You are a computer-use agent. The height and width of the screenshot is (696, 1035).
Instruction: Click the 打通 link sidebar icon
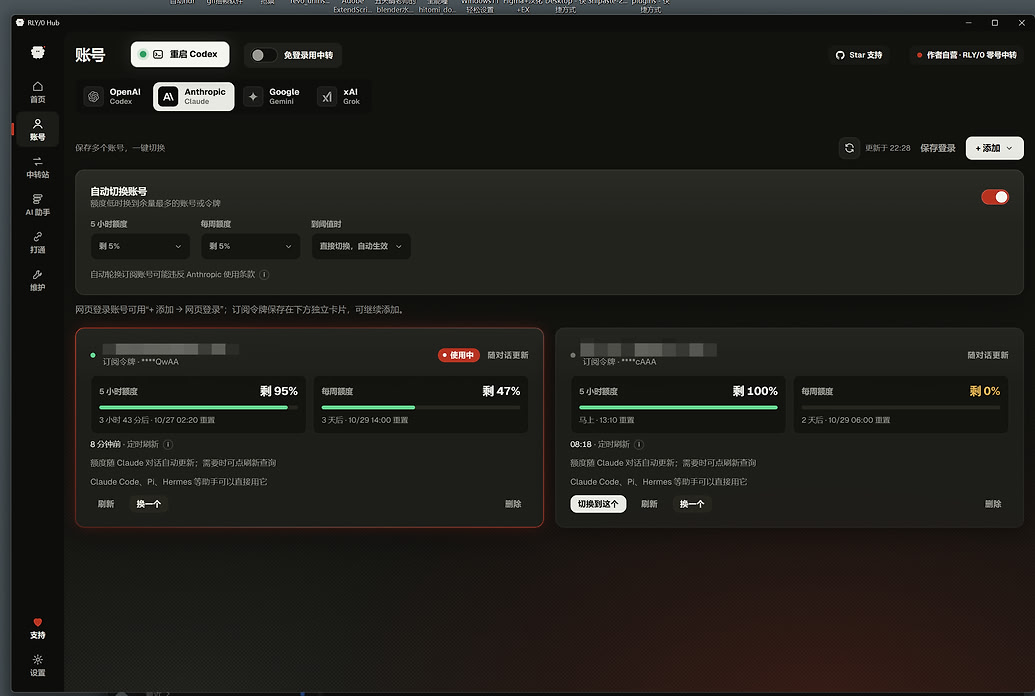38,242
